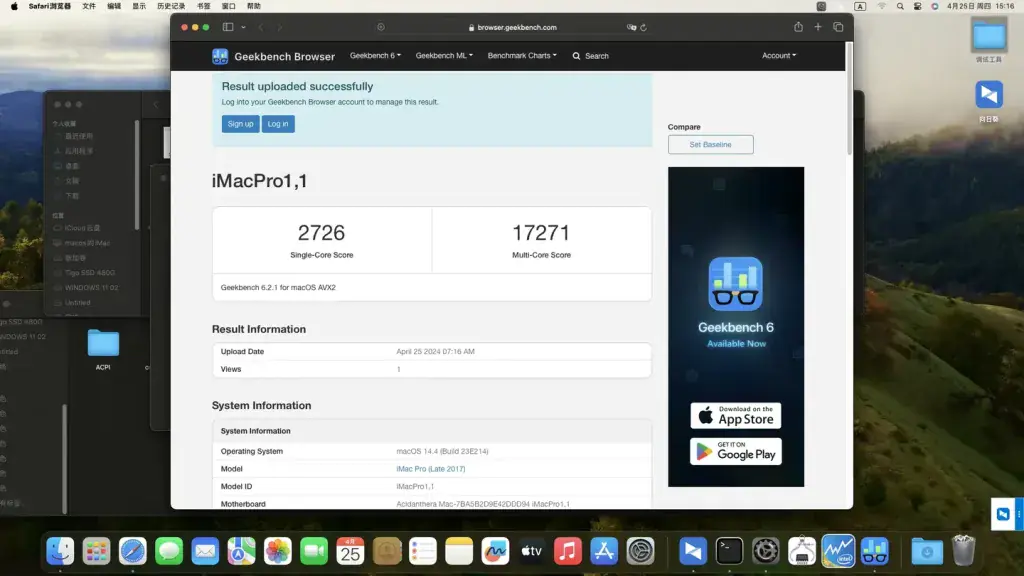Click the Safari page vertical scrollbar
1024x576 pixels.
pyautogui.click(x=849, y=98)
